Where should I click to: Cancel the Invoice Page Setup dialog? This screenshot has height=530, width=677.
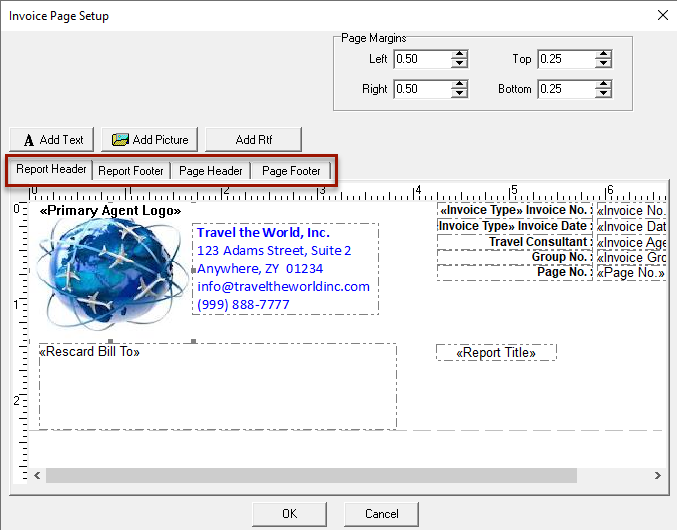tap(381, 514)
